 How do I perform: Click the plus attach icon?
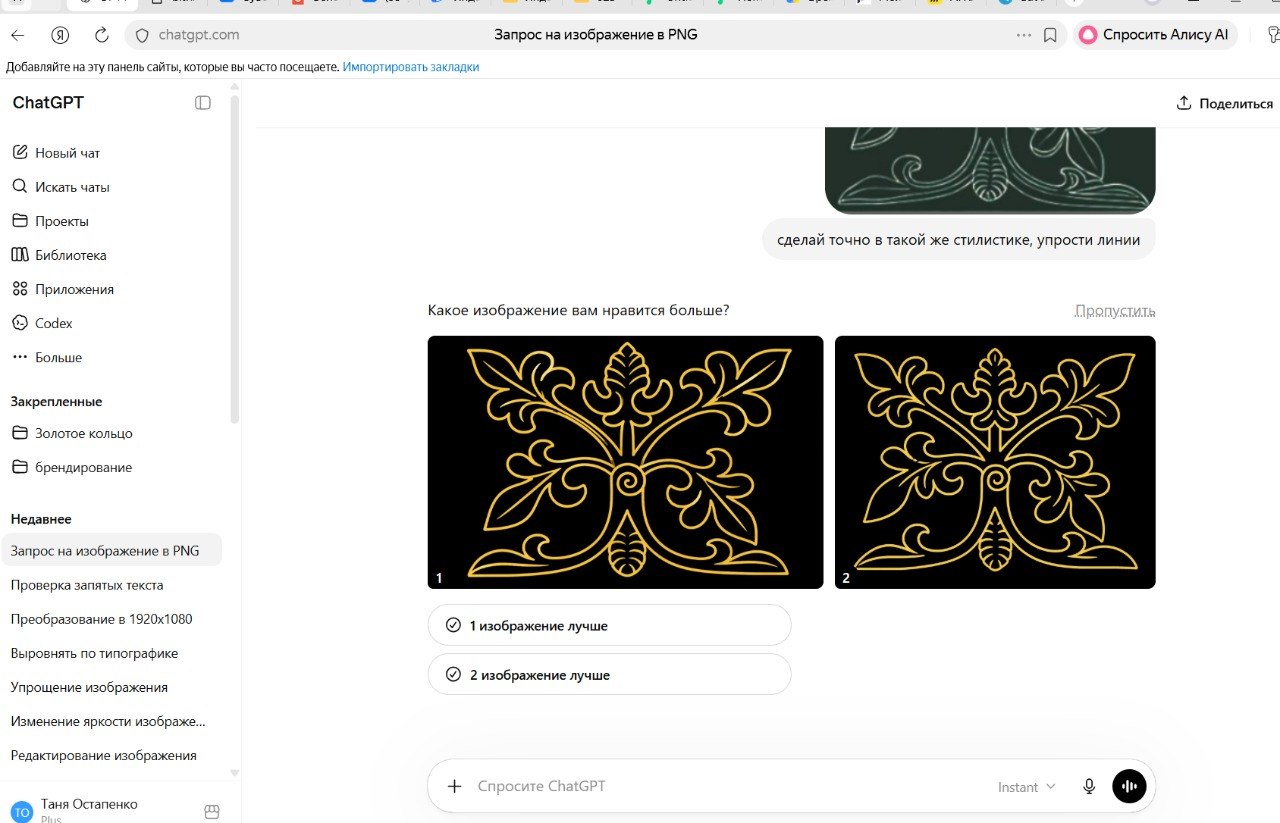tap(454, 786)
